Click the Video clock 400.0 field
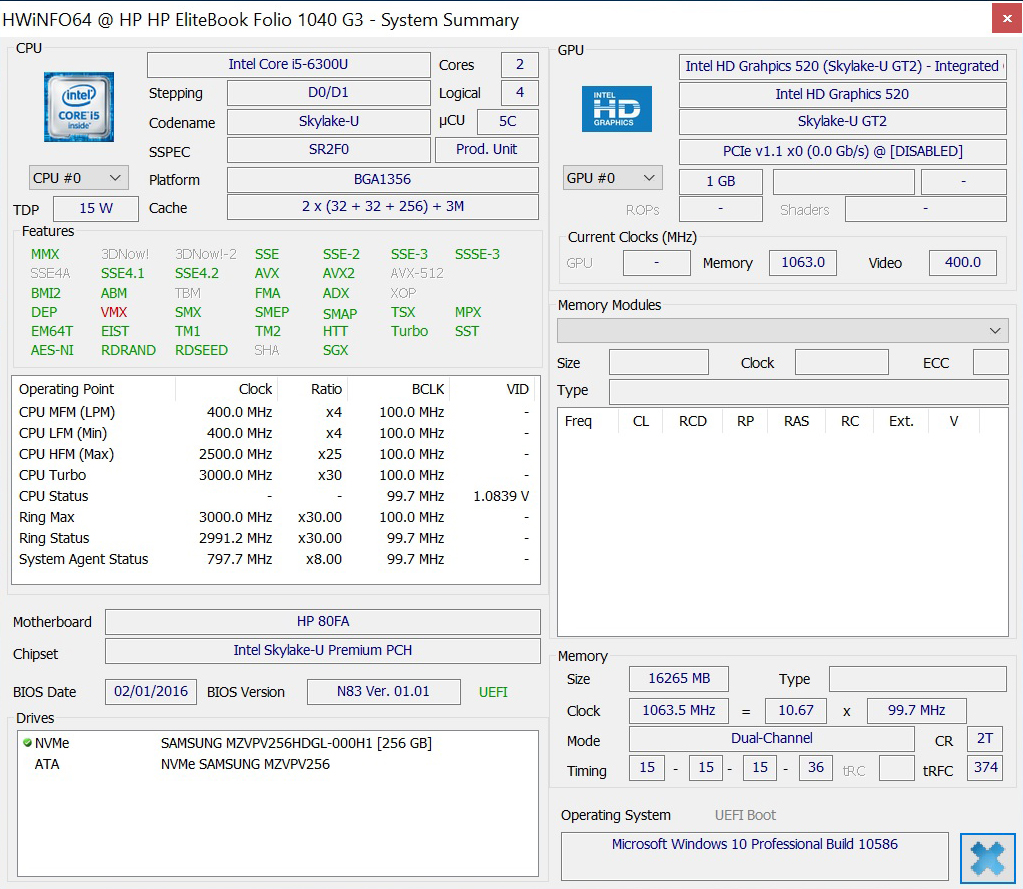Screen dimensions: 1023x889 click(x=963, y=263)
